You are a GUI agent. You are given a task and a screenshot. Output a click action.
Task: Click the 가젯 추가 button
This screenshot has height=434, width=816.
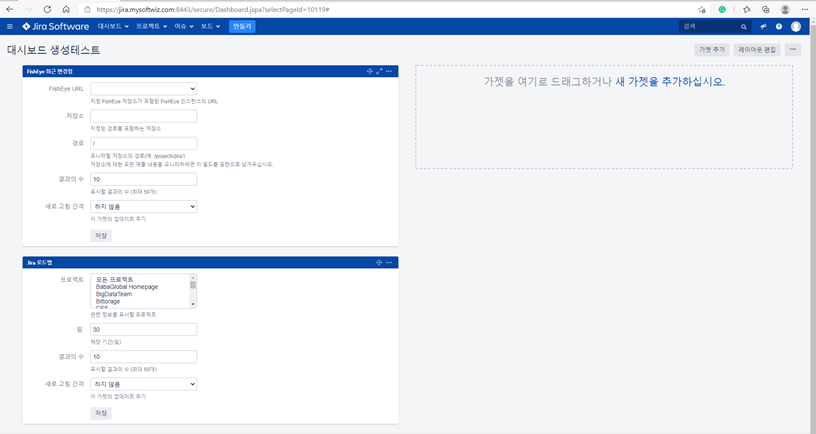tap(711, 49)
